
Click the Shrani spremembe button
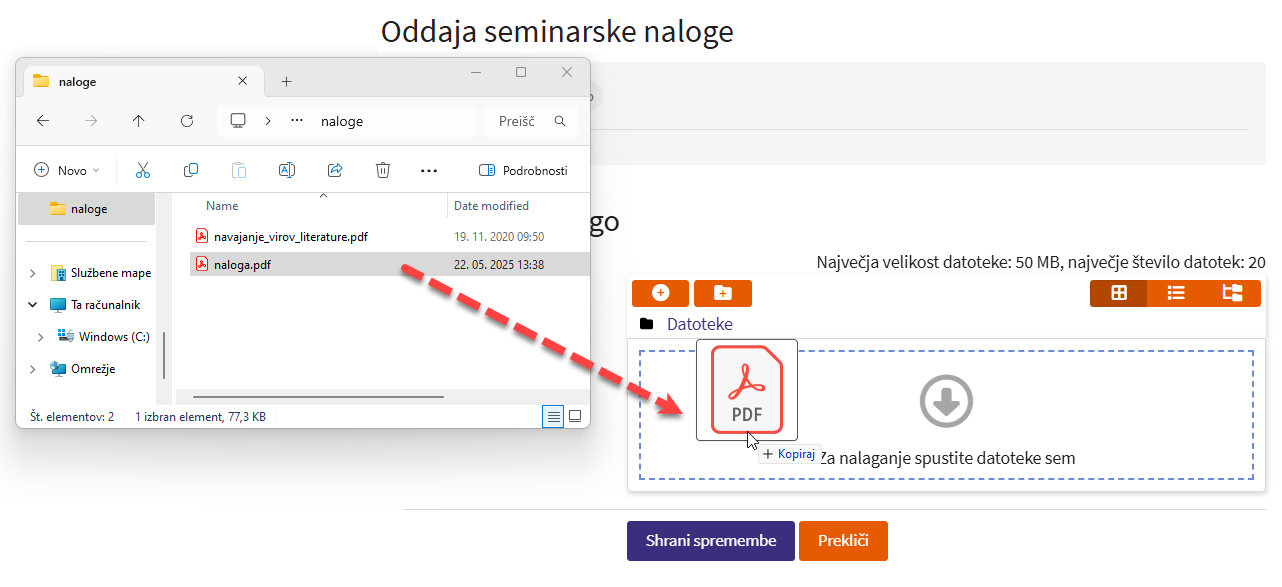pyautogui.click(x=710, y=541)
